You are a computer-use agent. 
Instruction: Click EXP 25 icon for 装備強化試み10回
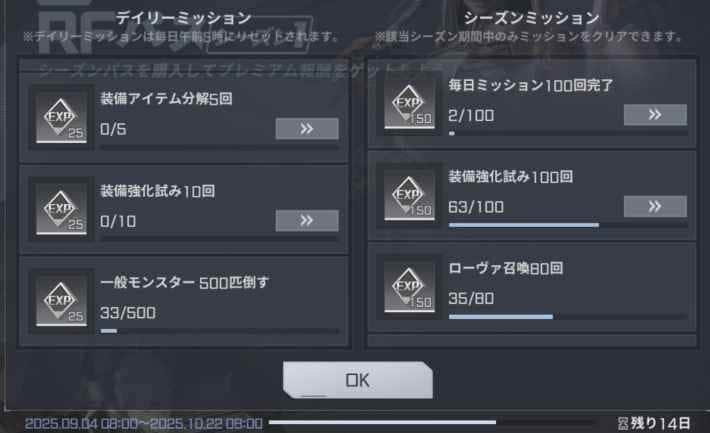click(x=61, y=210)
